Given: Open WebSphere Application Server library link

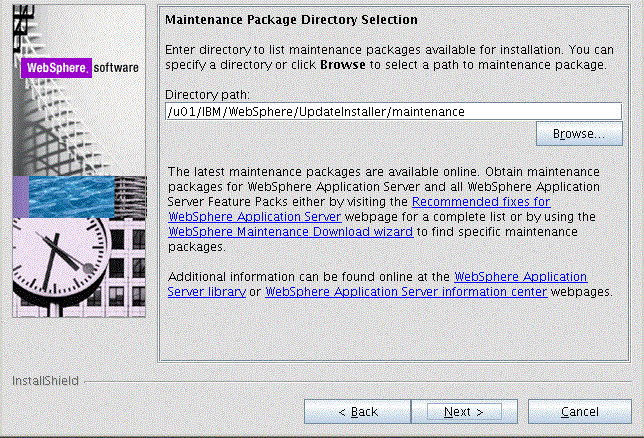Looking at the screenshot, I should pyautogui.click(x=520, y=277).
